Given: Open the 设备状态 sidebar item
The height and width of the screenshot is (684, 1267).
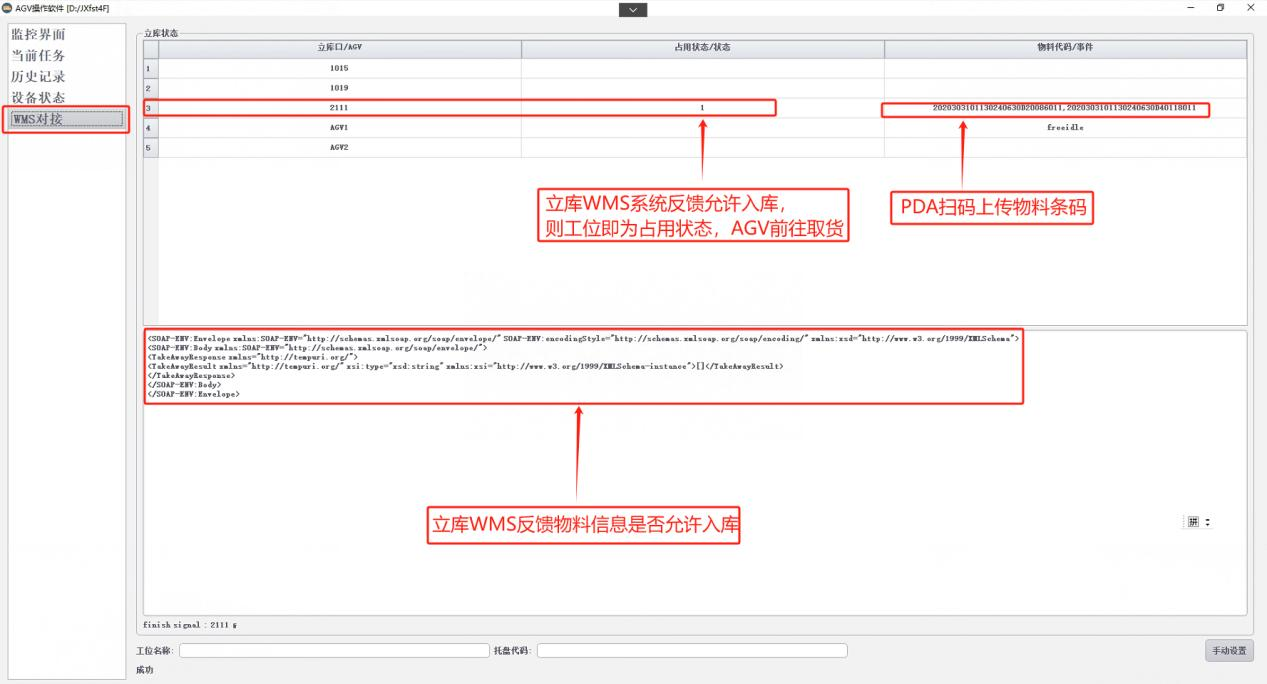Looking at the screenshot, I should (38, 98).
